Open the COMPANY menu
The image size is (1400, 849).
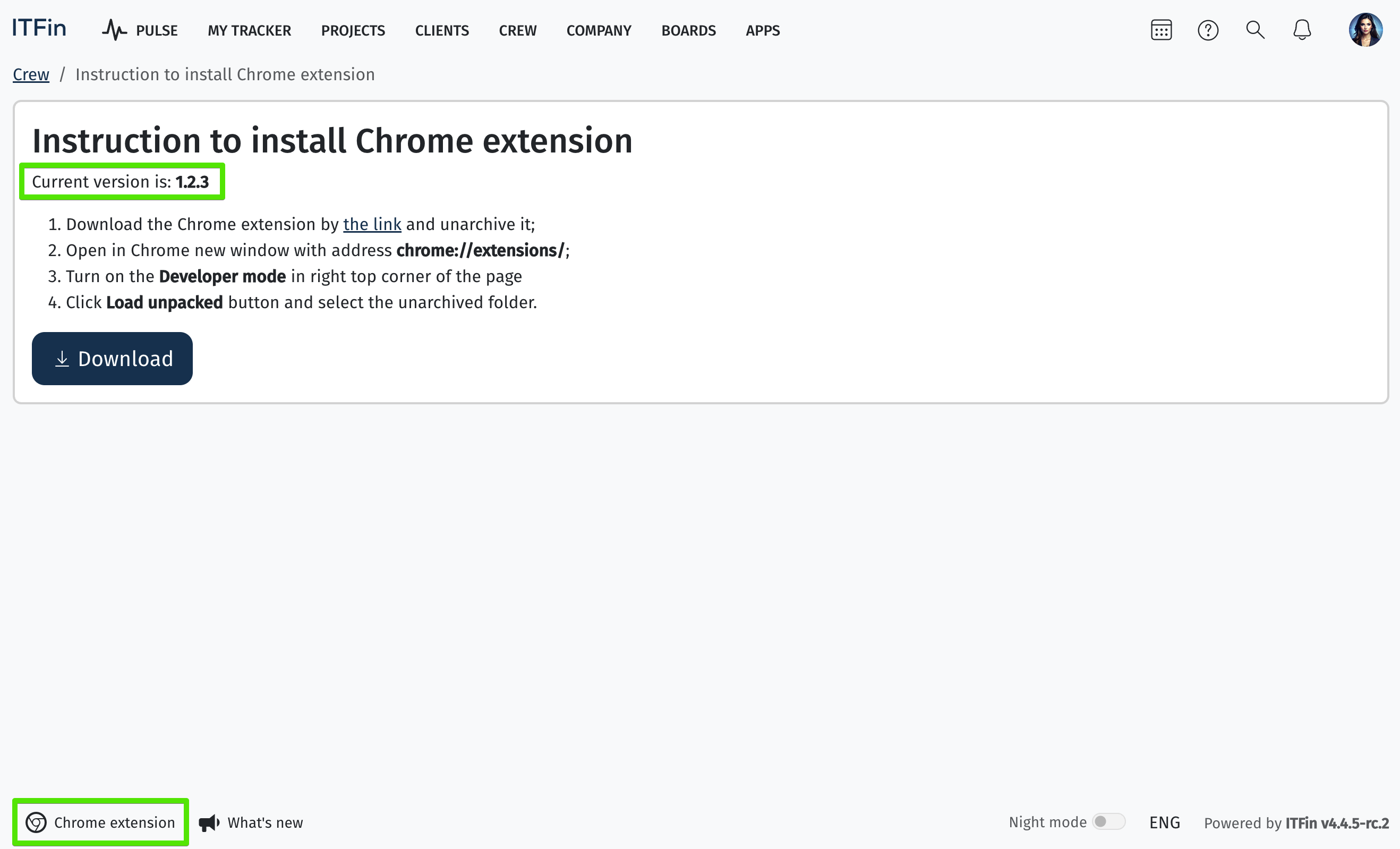(599, 31)
